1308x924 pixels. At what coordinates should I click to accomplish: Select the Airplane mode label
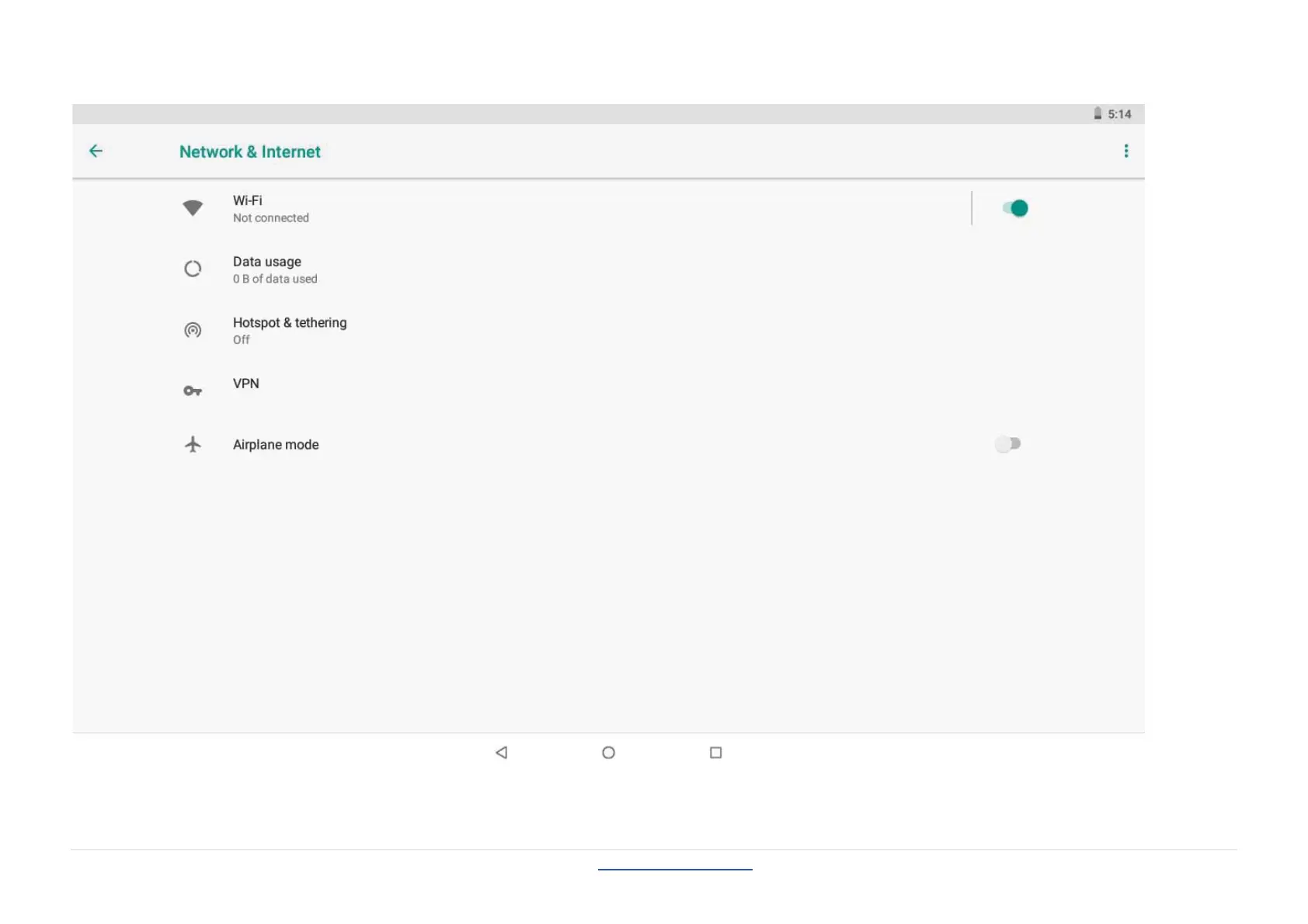pyautogui.click(x=276, y=445)
